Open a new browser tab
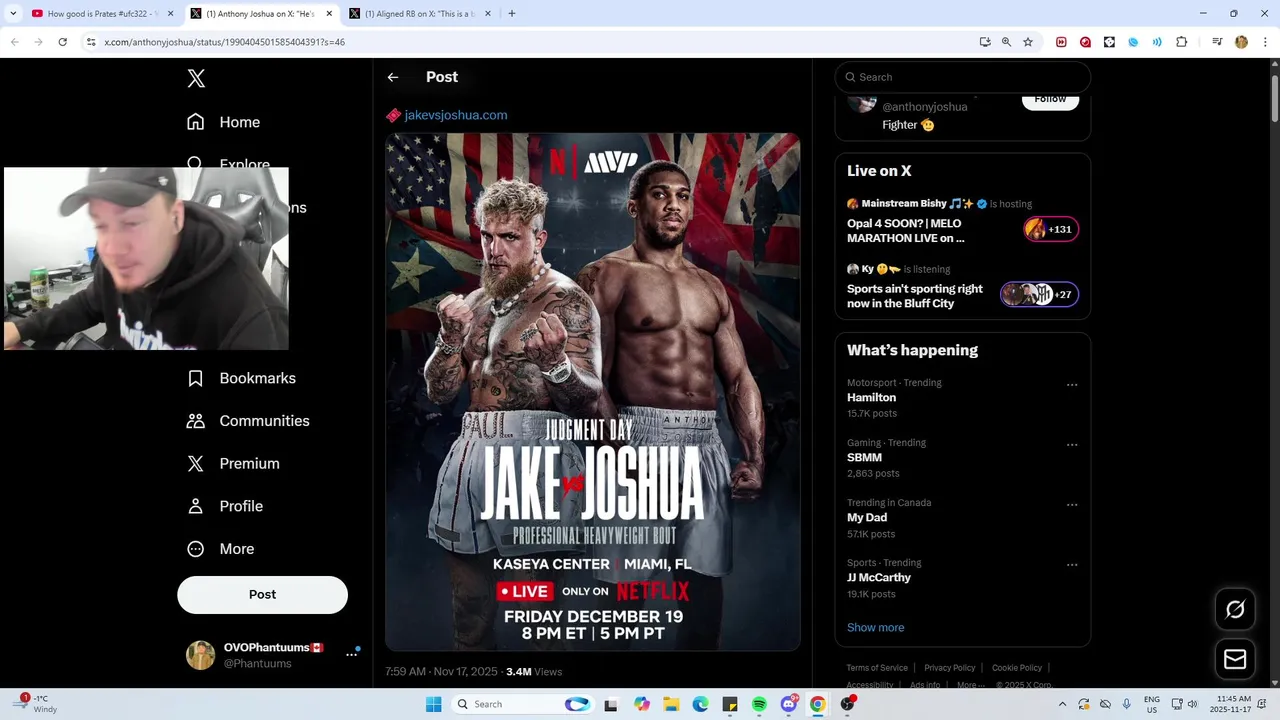Screen dimensions: 1280x720 (512, 14)
